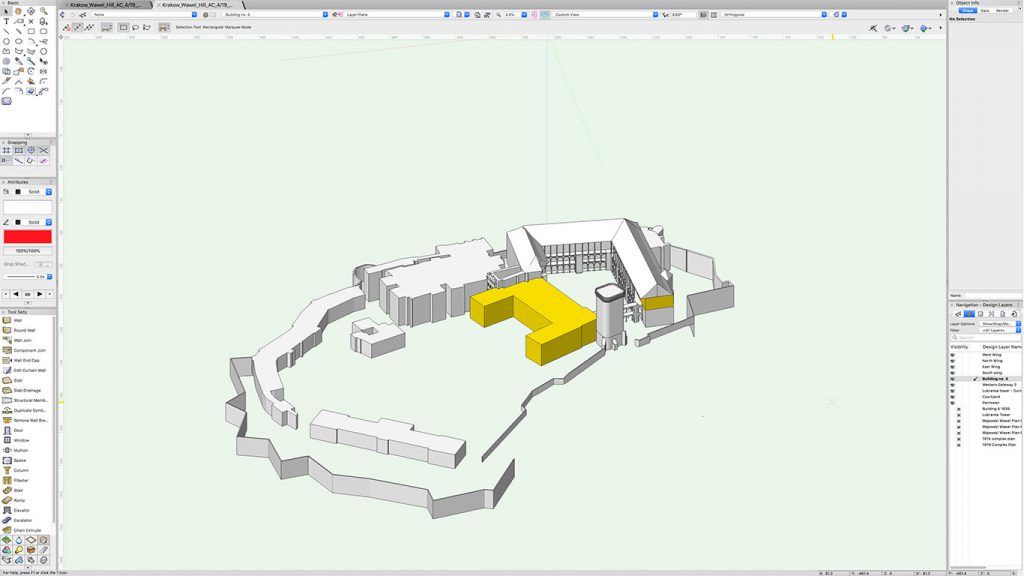Toggle visibility of East Wing layer
1024x576 pixels.
point(952,366)
